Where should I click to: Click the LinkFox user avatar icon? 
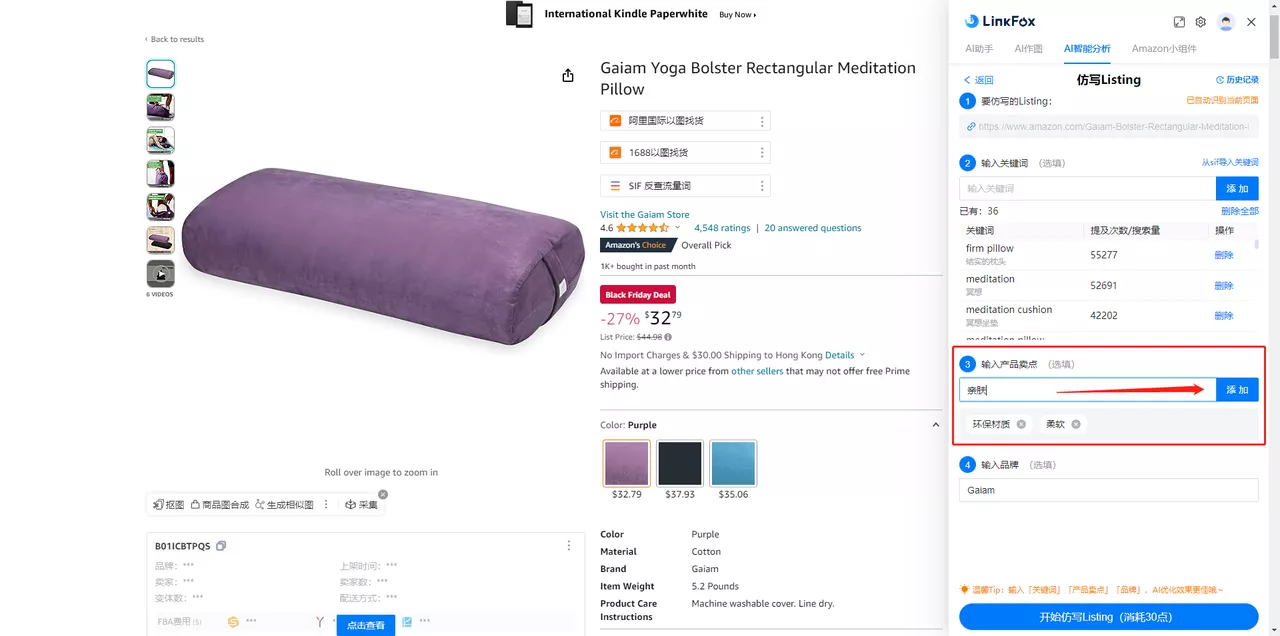(x=1226, y=22)
